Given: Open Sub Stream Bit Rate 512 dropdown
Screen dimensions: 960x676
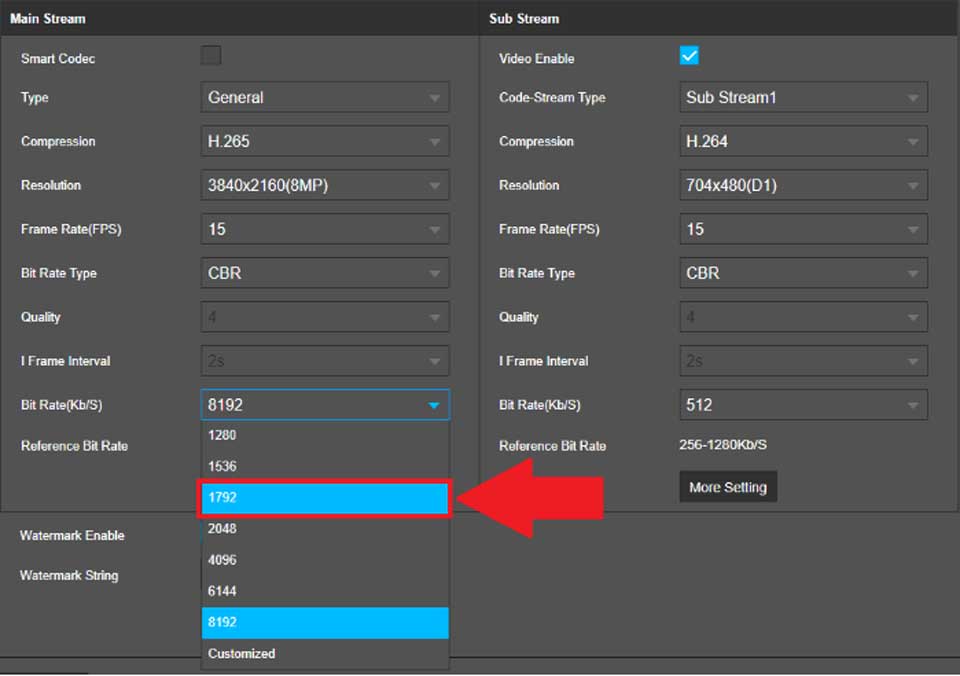Looking at the screenshot, I should pos(803,405).
